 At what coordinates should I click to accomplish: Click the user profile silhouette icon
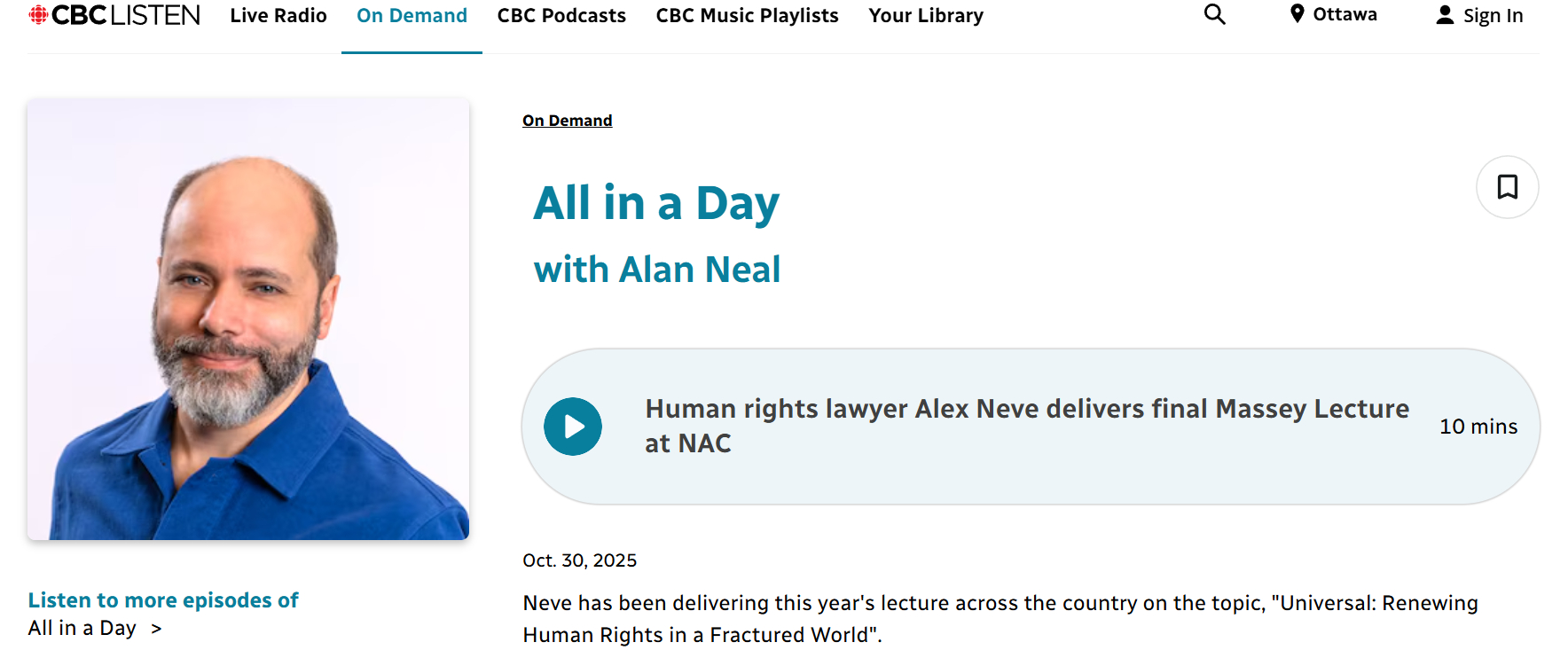1445,15
